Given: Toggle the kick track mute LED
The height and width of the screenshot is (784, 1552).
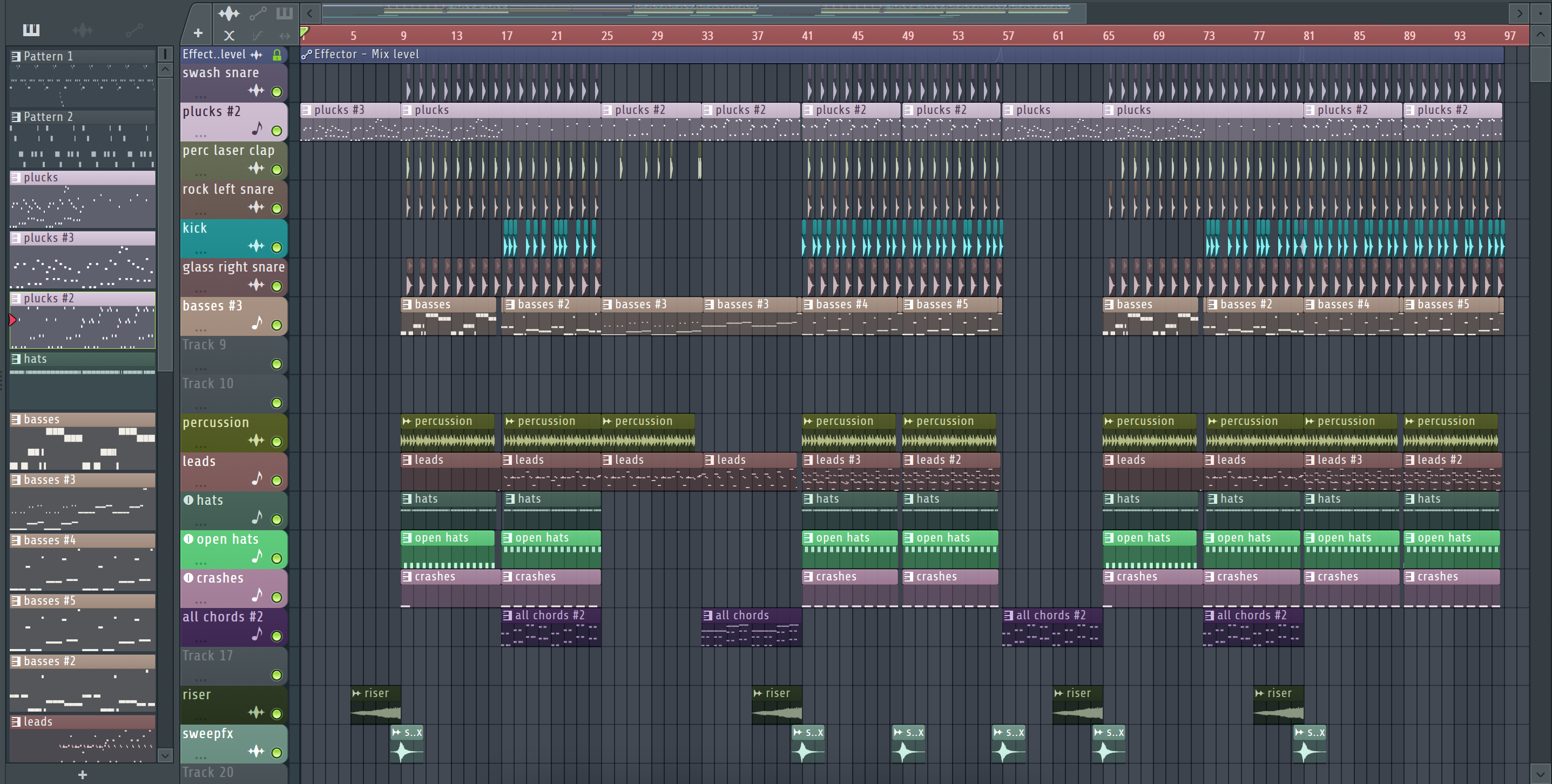Looking at the screenshot, I should (276, 248).
